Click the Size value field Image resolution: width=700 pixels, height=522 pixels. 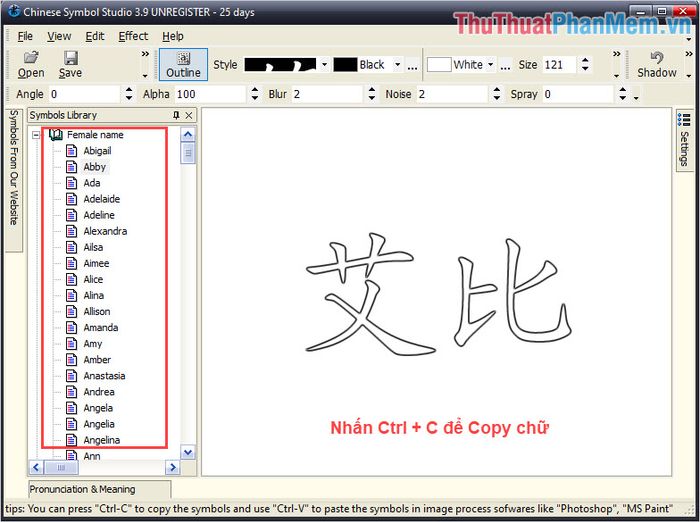tap(561, 65)
